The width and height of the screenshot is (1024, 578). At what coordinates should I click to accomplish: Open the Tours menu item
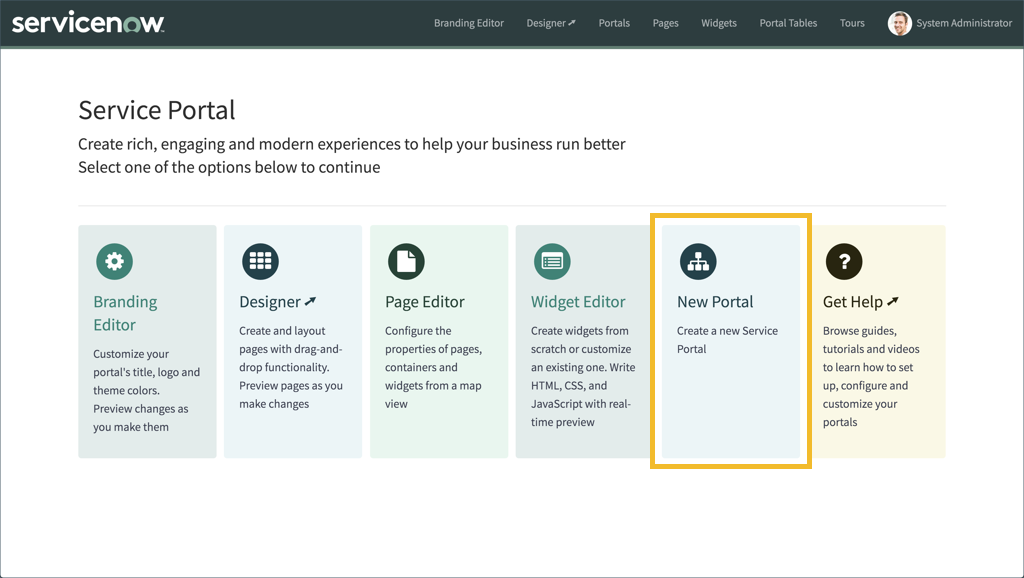point(851,22)
